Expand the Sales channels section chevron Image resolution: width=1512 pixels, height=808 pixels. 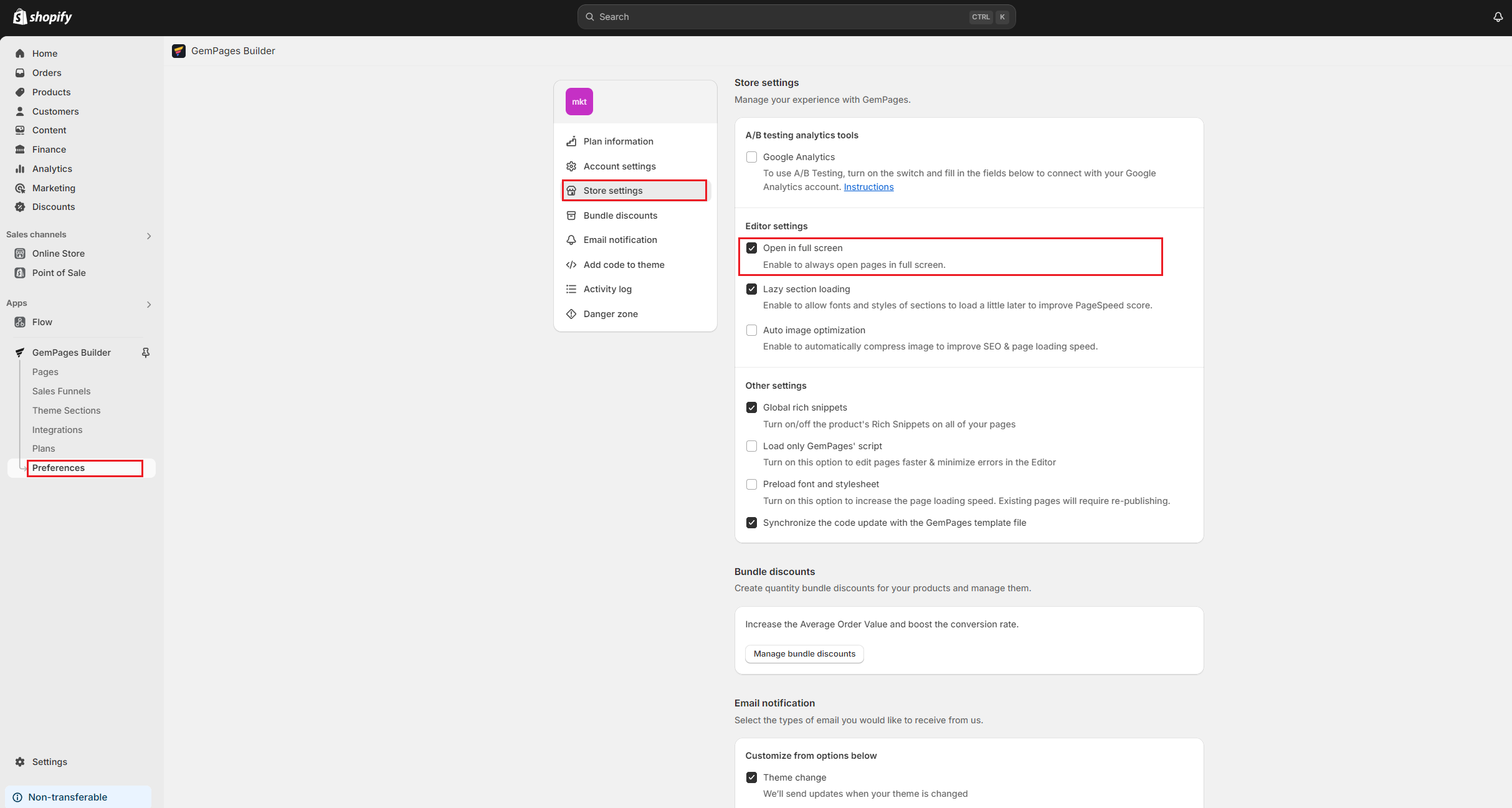[x=149, y=235]
